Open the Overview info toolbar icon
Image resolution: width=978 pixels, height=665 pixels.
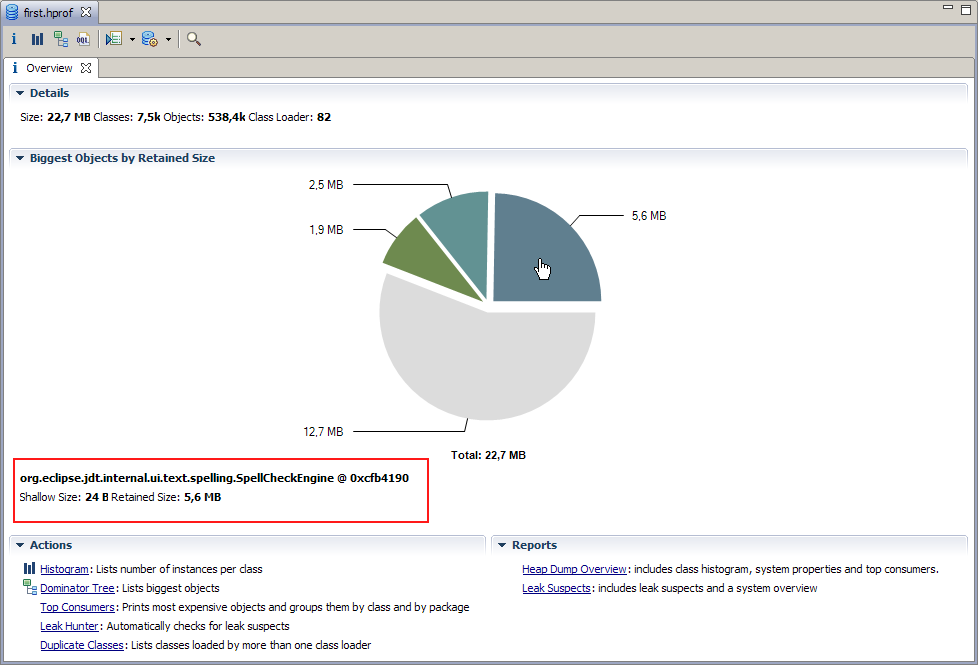14,39
